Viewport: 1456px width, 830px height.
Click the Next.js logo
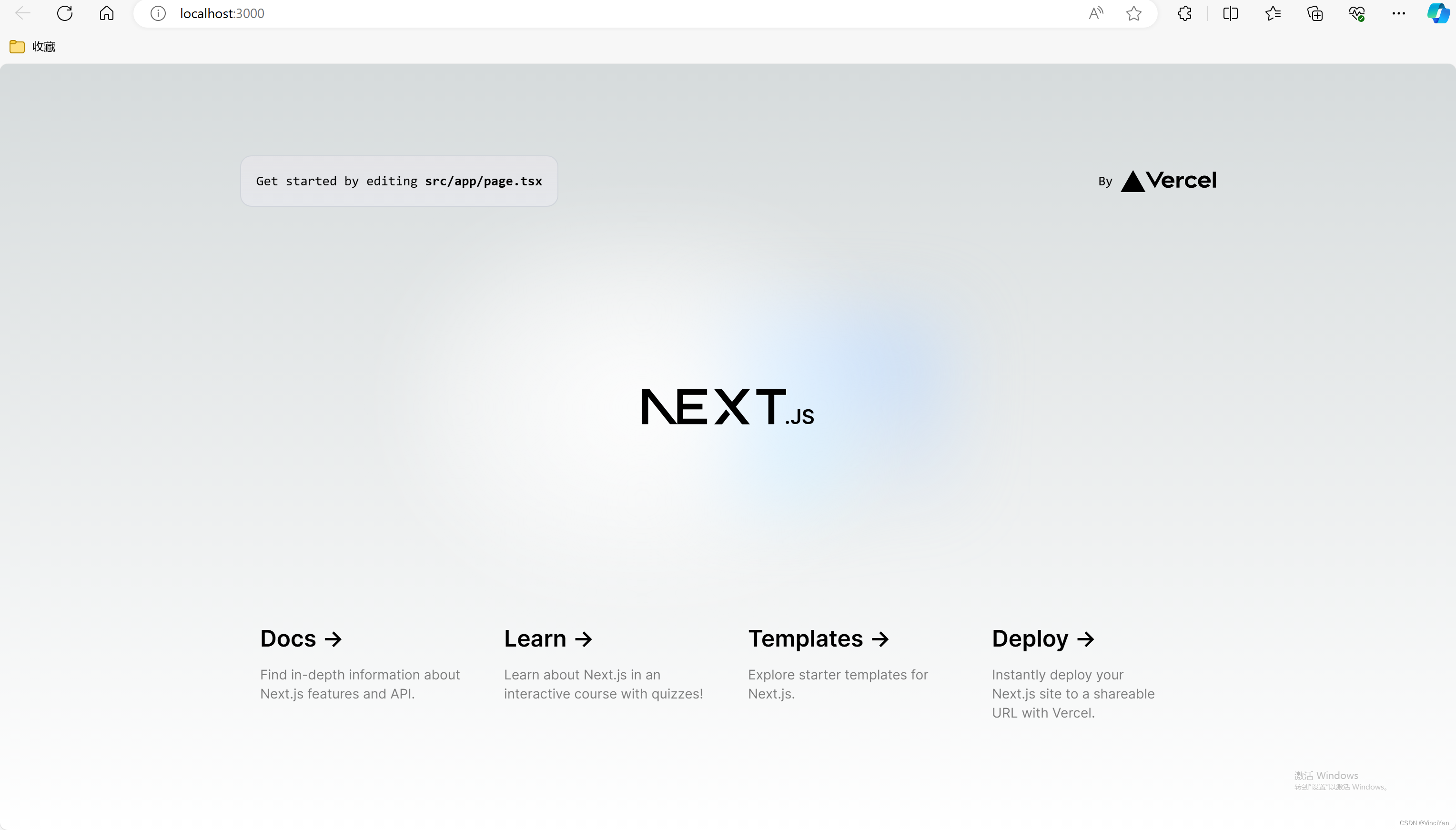point(728,407)
